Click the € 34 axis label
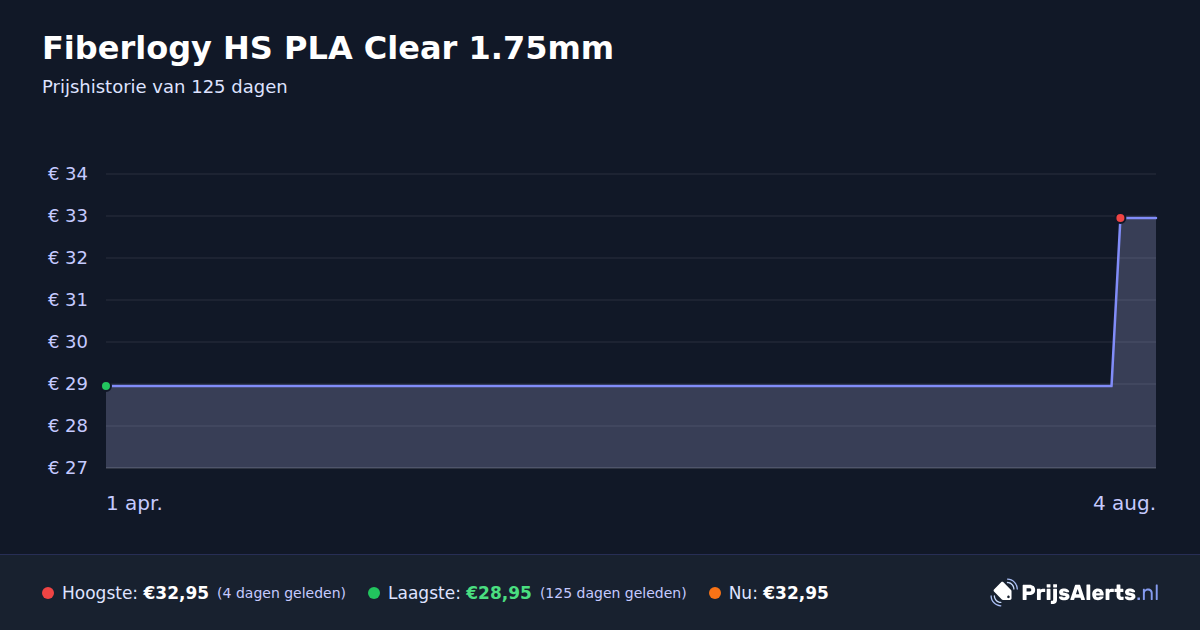 pos(68,174)
